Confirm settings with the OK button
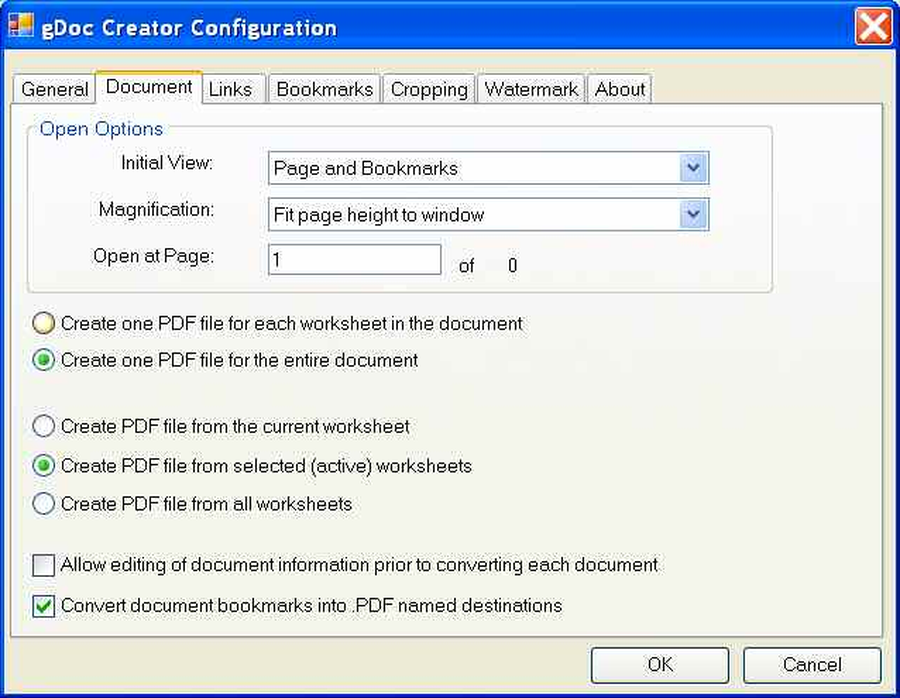This screenshot has width=900, height=698. (660, 665)
